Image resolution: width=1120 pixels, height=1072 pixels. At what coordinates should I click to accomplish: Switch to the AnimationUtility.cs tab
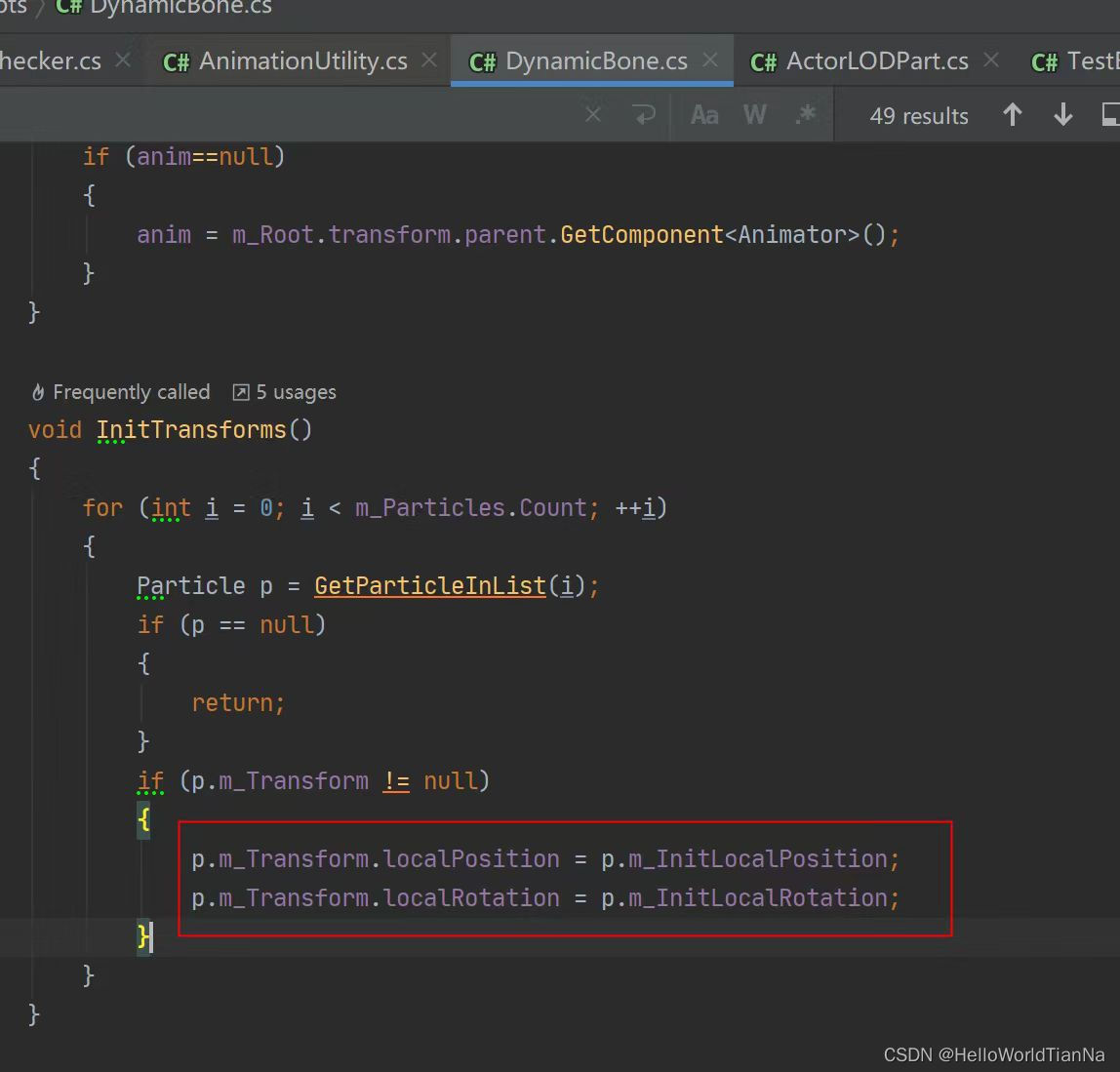[x=302, y=60]
